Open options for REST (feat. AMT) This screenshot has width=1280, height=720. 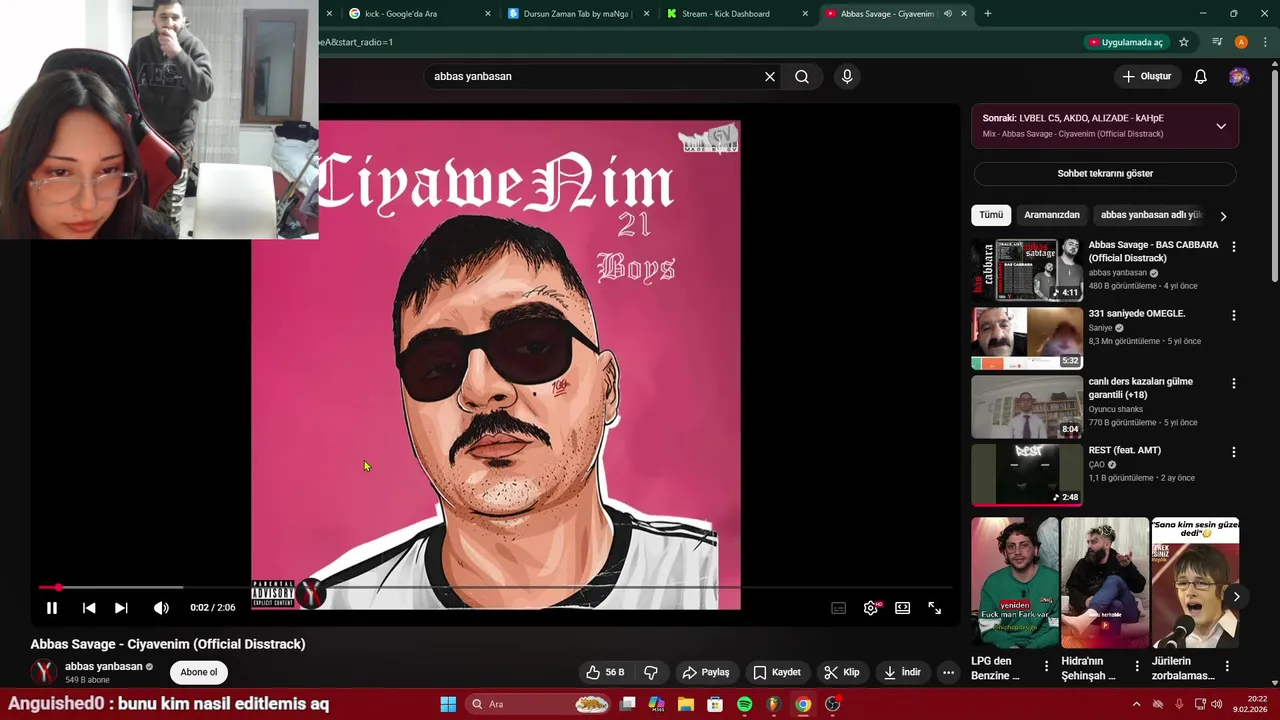pos(1234,452)
